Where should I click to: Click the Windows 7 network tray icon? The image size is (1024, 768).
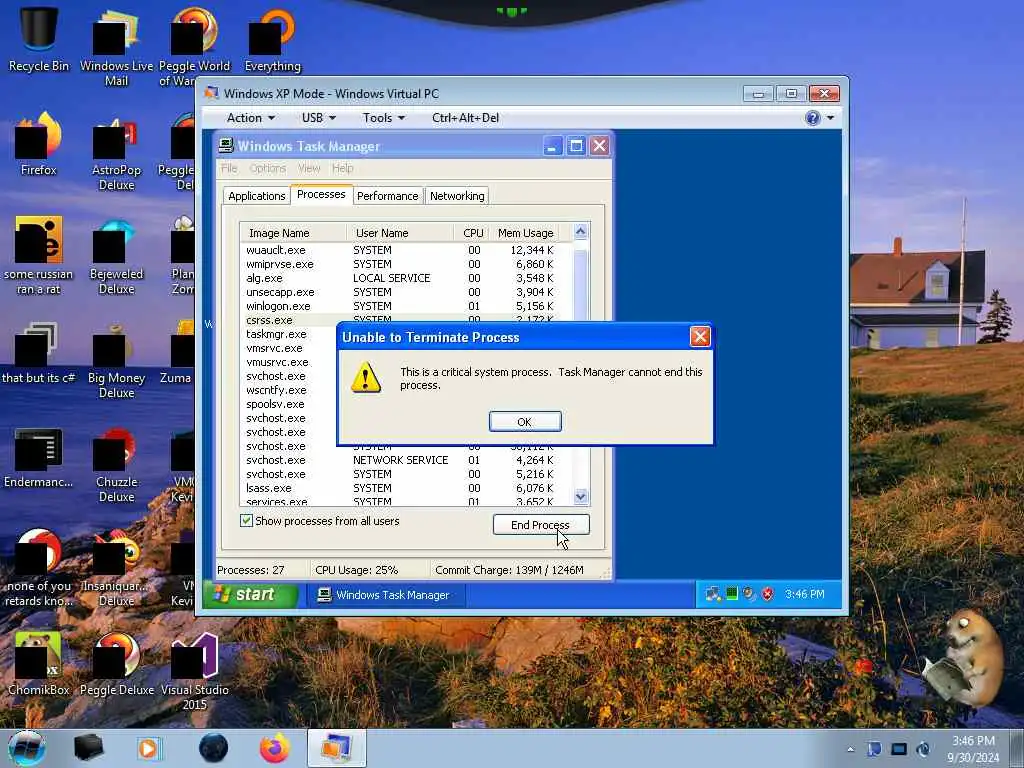point(899,749)
